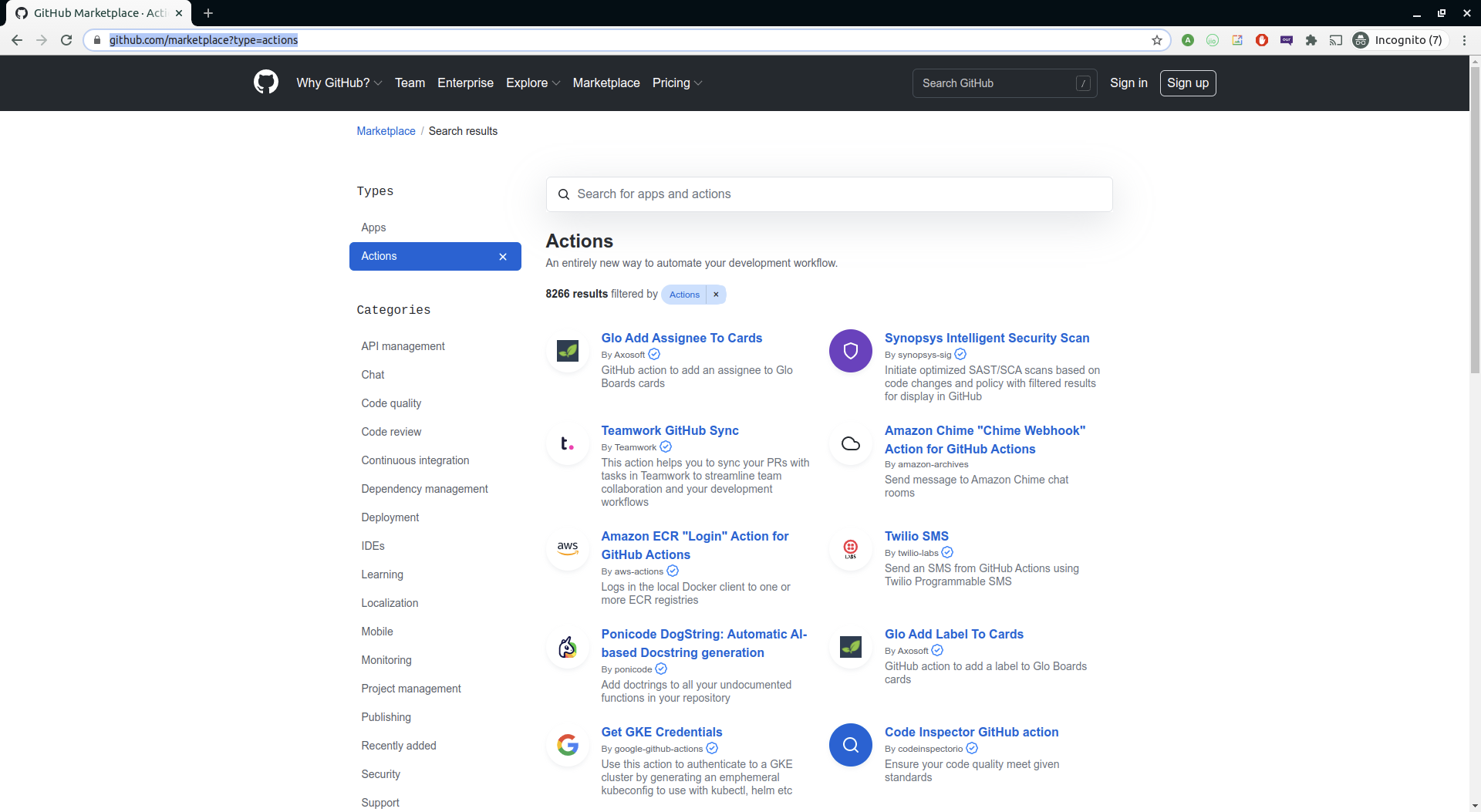Click the Sign in link
Image resolution: width=1481 pixels, height=812 pixels.
click(1128, 83)
